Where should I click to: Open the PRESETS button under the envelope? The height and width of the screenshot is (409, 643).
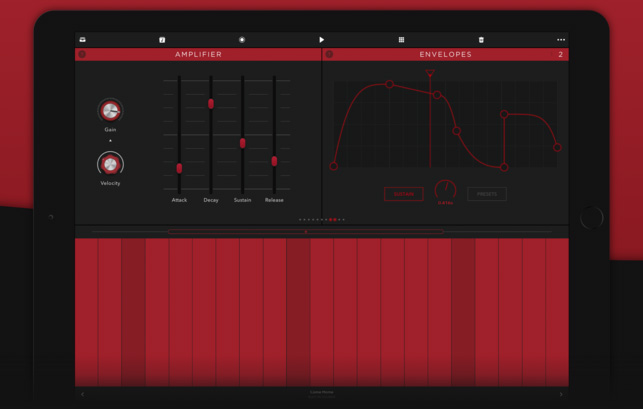[487, 194]
